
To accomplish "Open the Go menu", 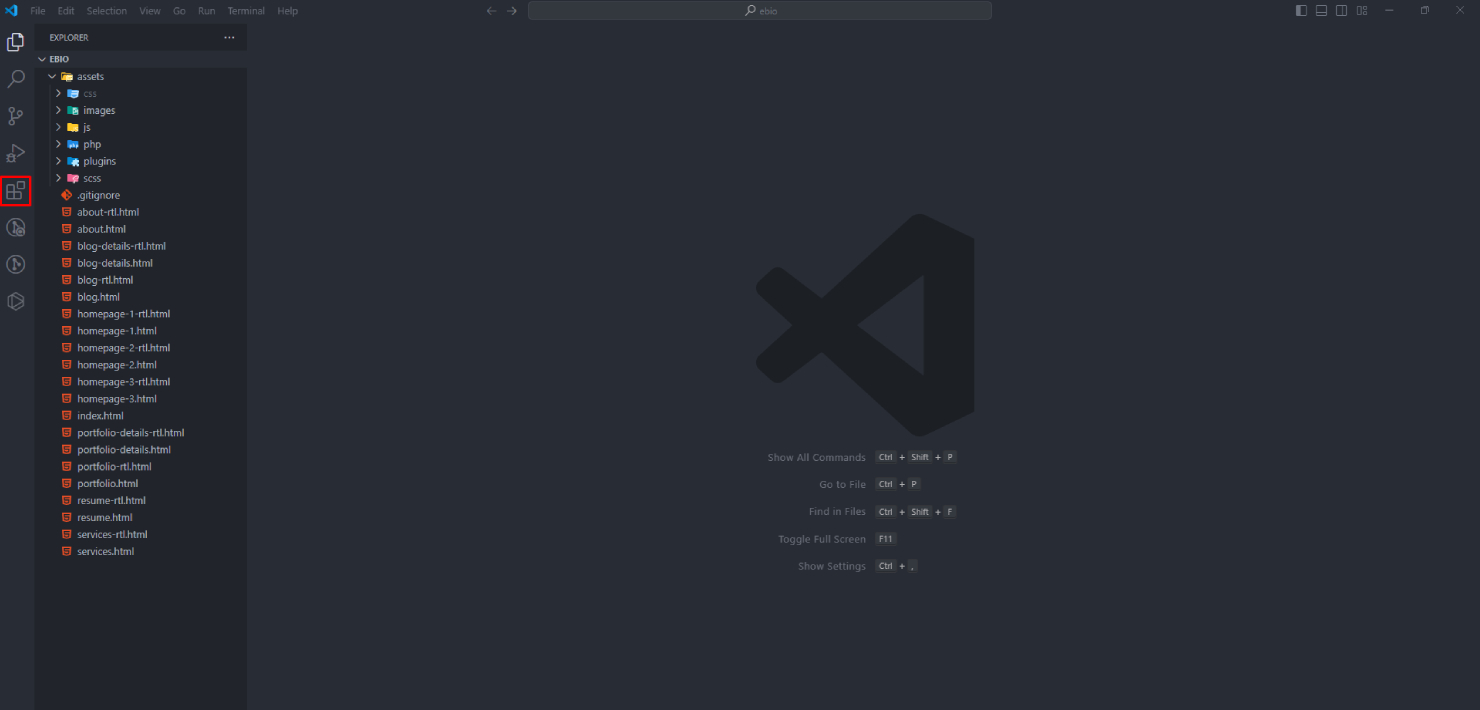I will (180, 11).
